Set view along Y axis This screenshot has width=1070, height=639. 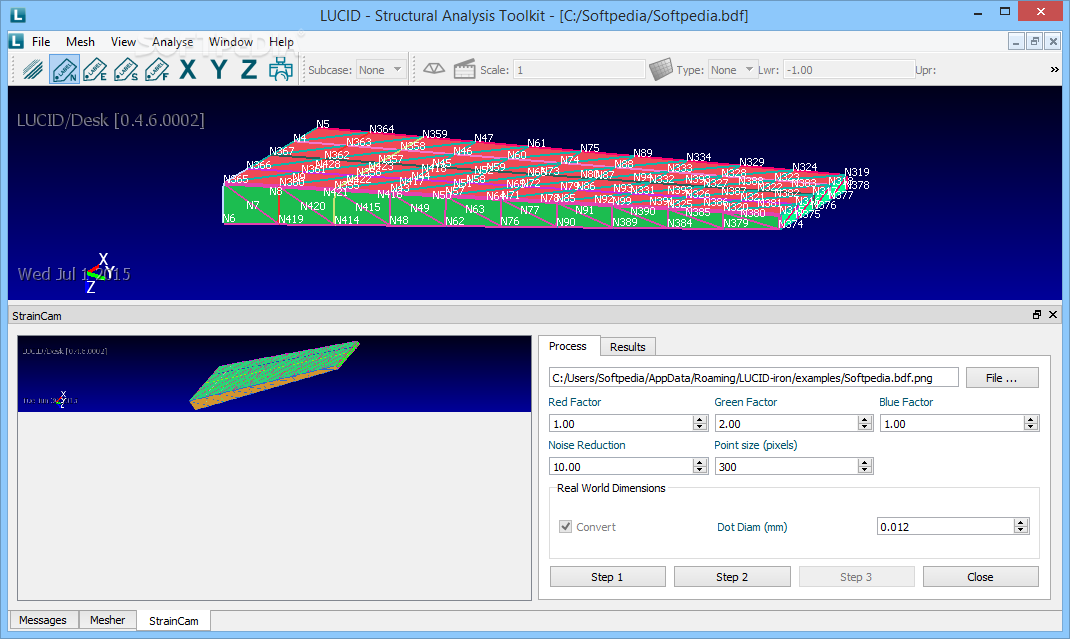point(218,70)
